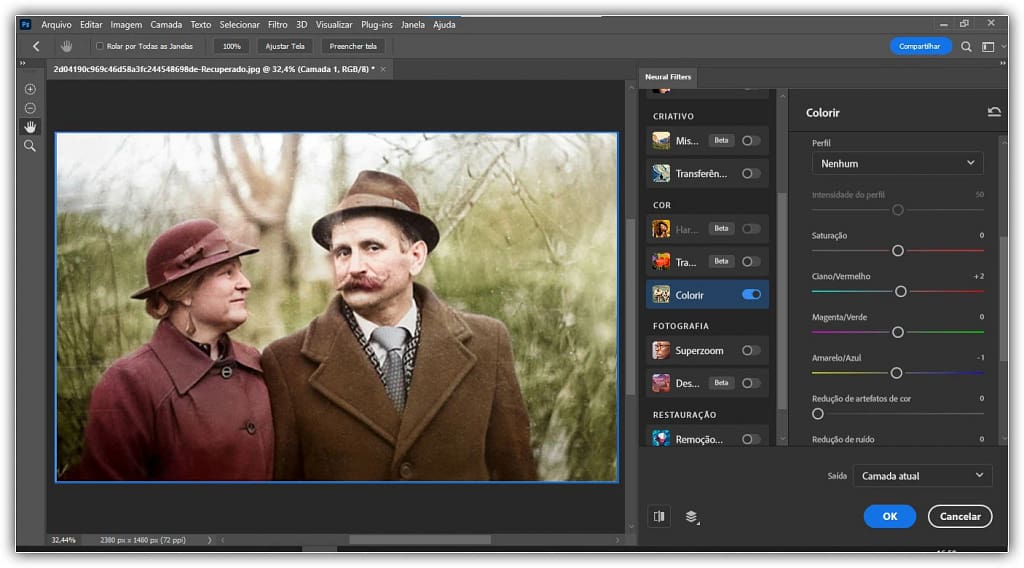Viewport: 1024px width, 568px height.
Task: Disable the Colorir filter toggle
Action: (751, 295)
